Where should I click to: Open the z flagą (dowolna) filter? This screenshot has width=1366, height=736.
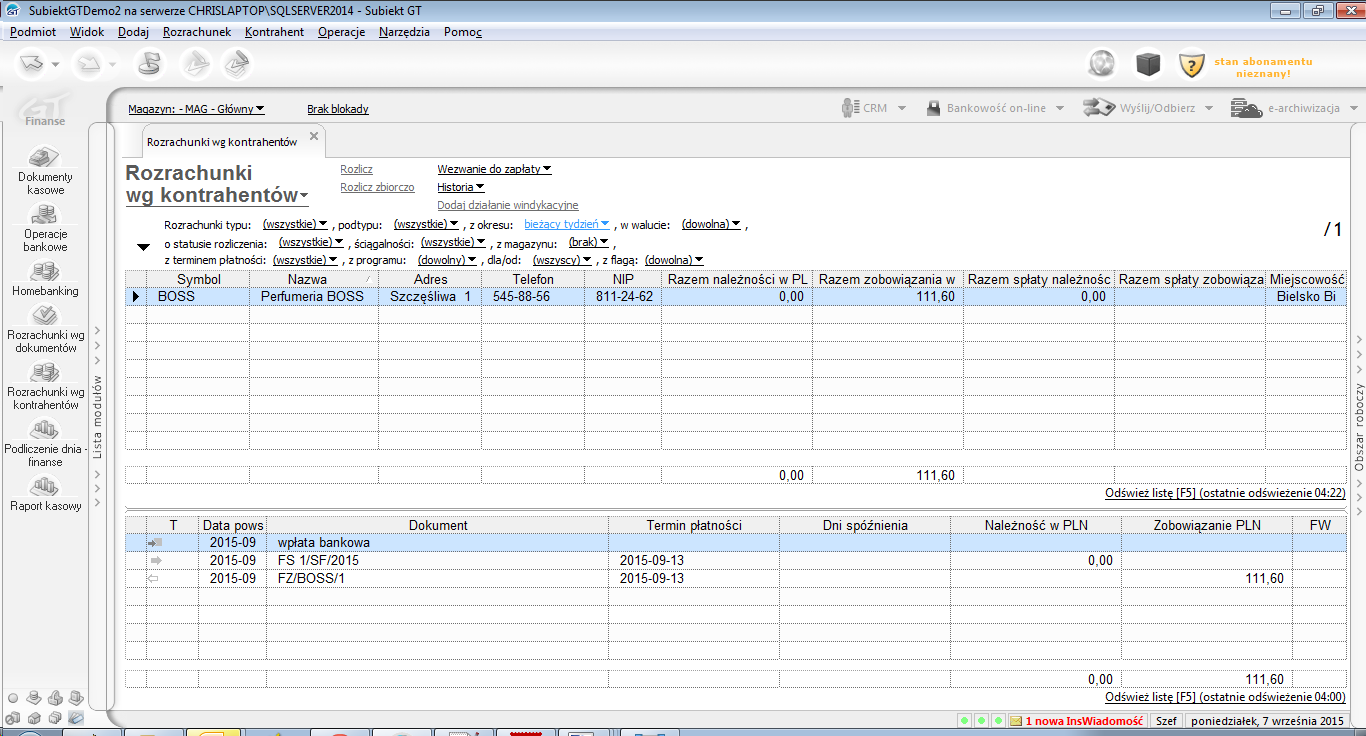coord(674,260)
